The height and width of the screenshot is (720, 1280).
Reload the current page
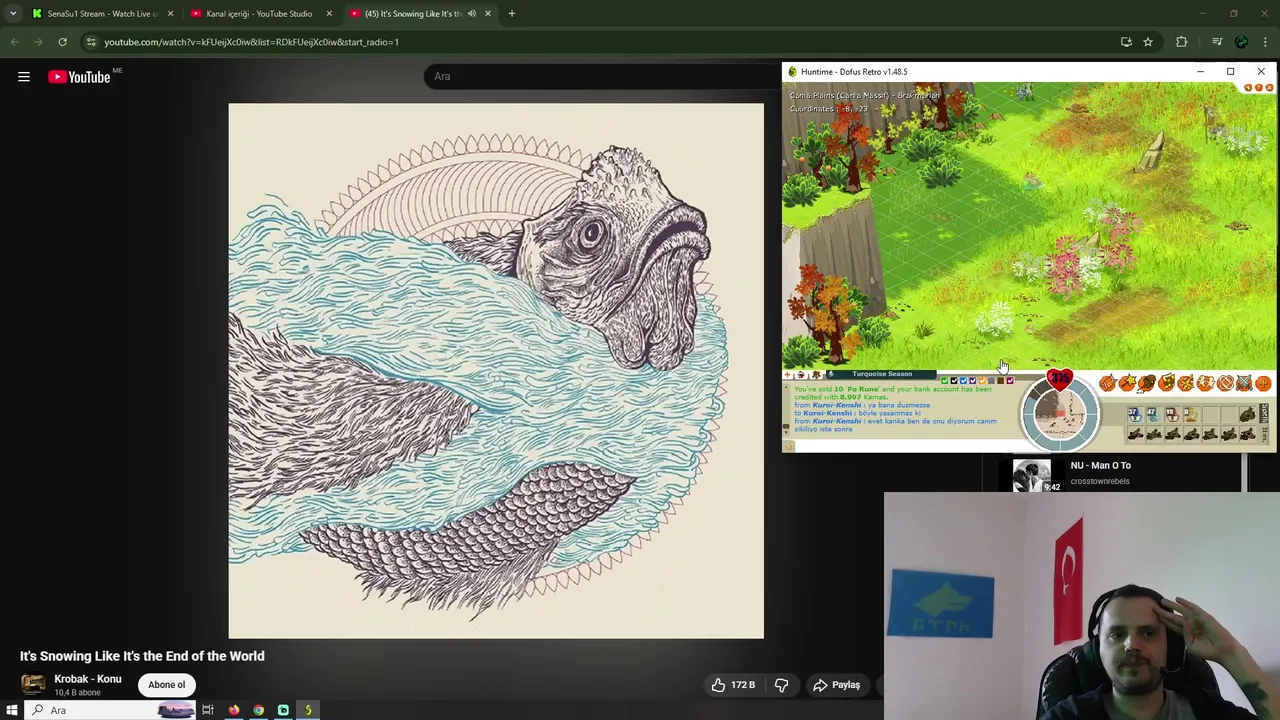(62, 42)
